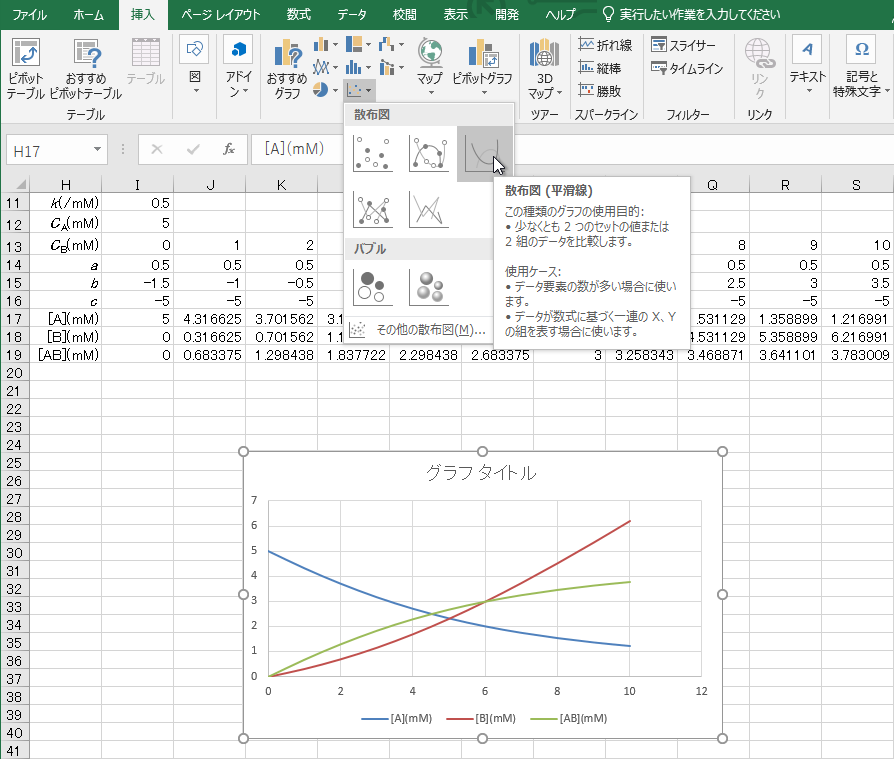The height and width of the screenshot is (759, 894).
Task: Choose scatter with smooth lines only
Action: pos(485,153)
